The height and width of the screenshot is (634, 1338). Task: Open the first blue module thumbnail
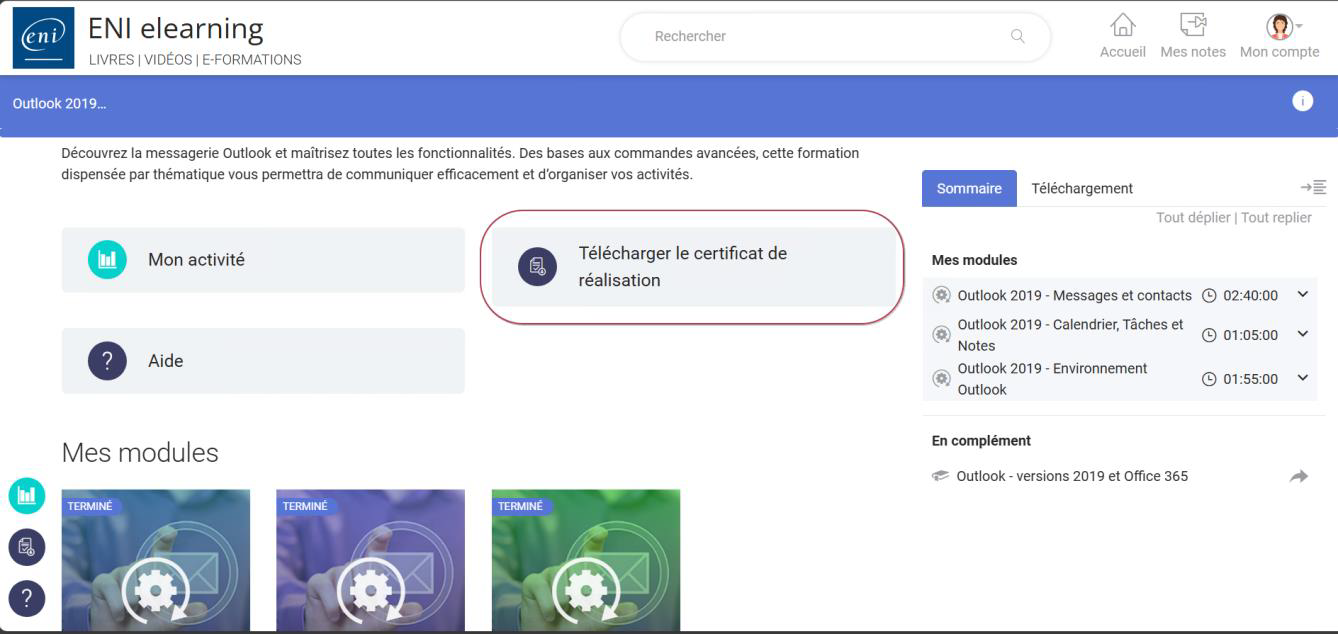[x=156, y=560]
